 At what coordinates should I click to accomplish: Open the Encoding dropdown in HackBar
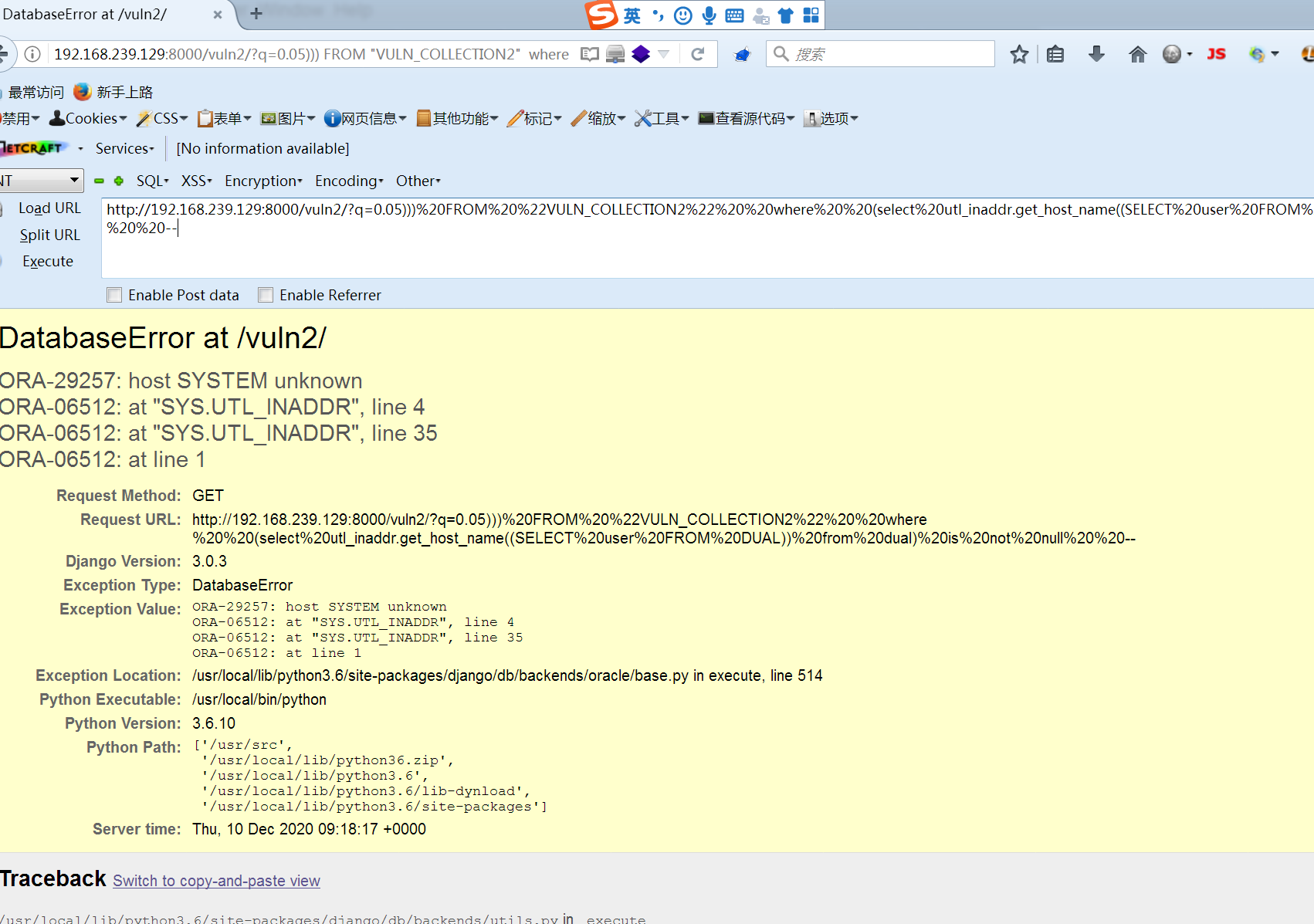click(348, 181)
